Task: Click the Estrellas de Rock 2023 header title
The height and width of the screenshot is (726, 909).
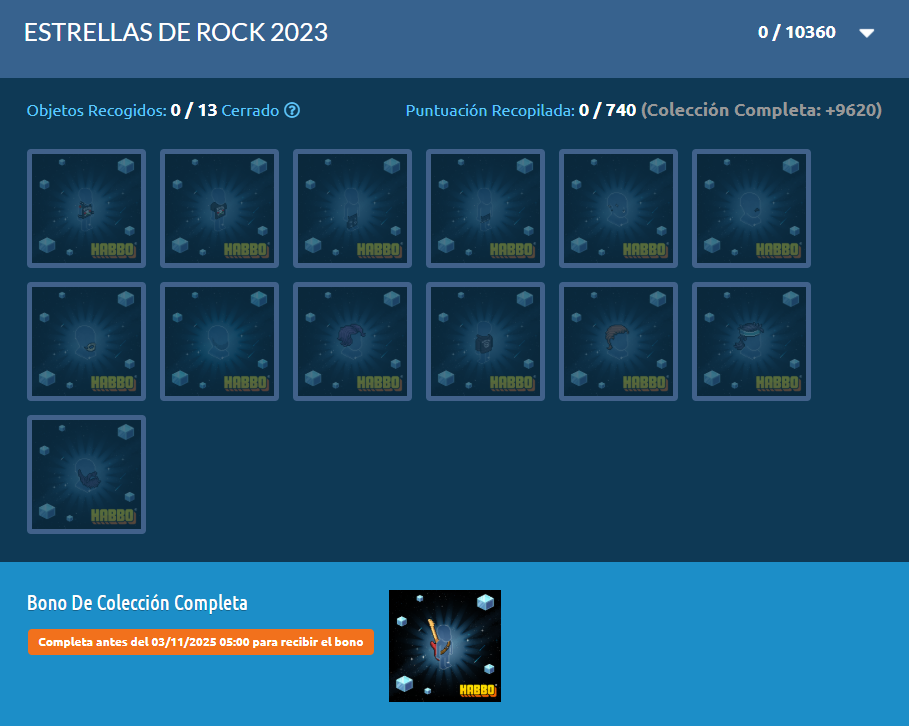Action: [176, 33]
